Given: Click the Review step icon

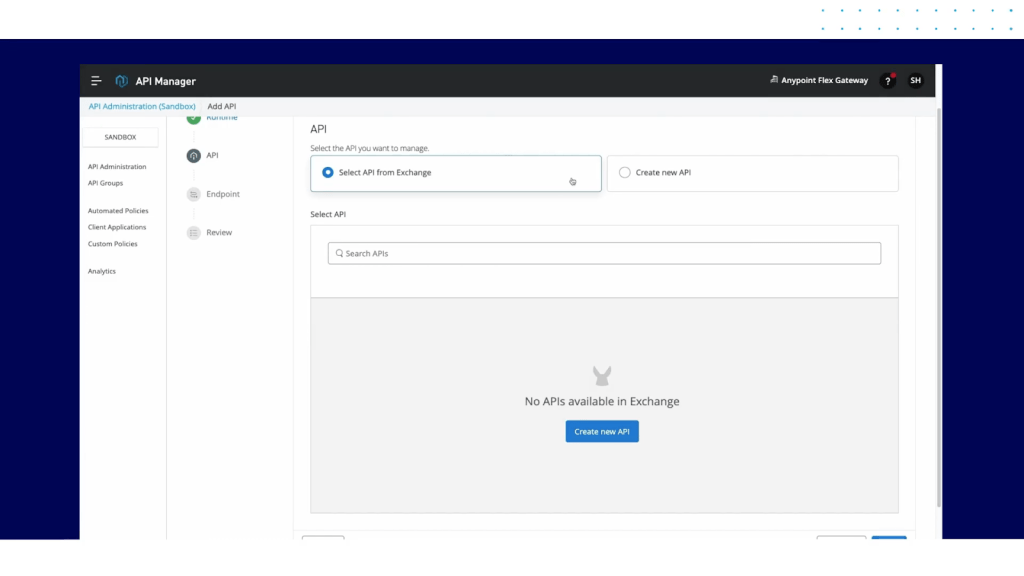Looking at the screenshot, I should coord(194,233).
